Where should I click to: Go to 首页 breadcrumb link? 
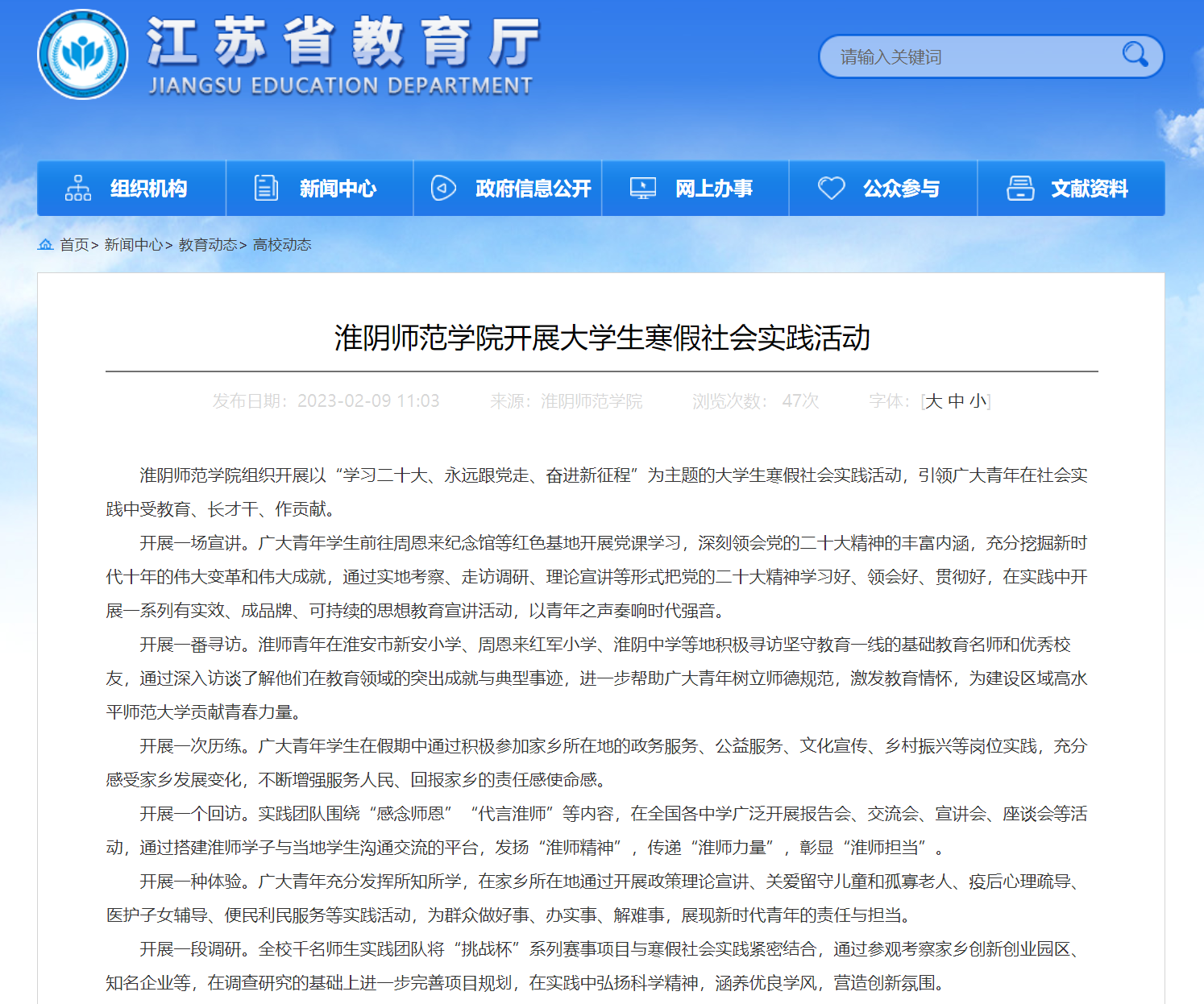[x=74, y=245]
